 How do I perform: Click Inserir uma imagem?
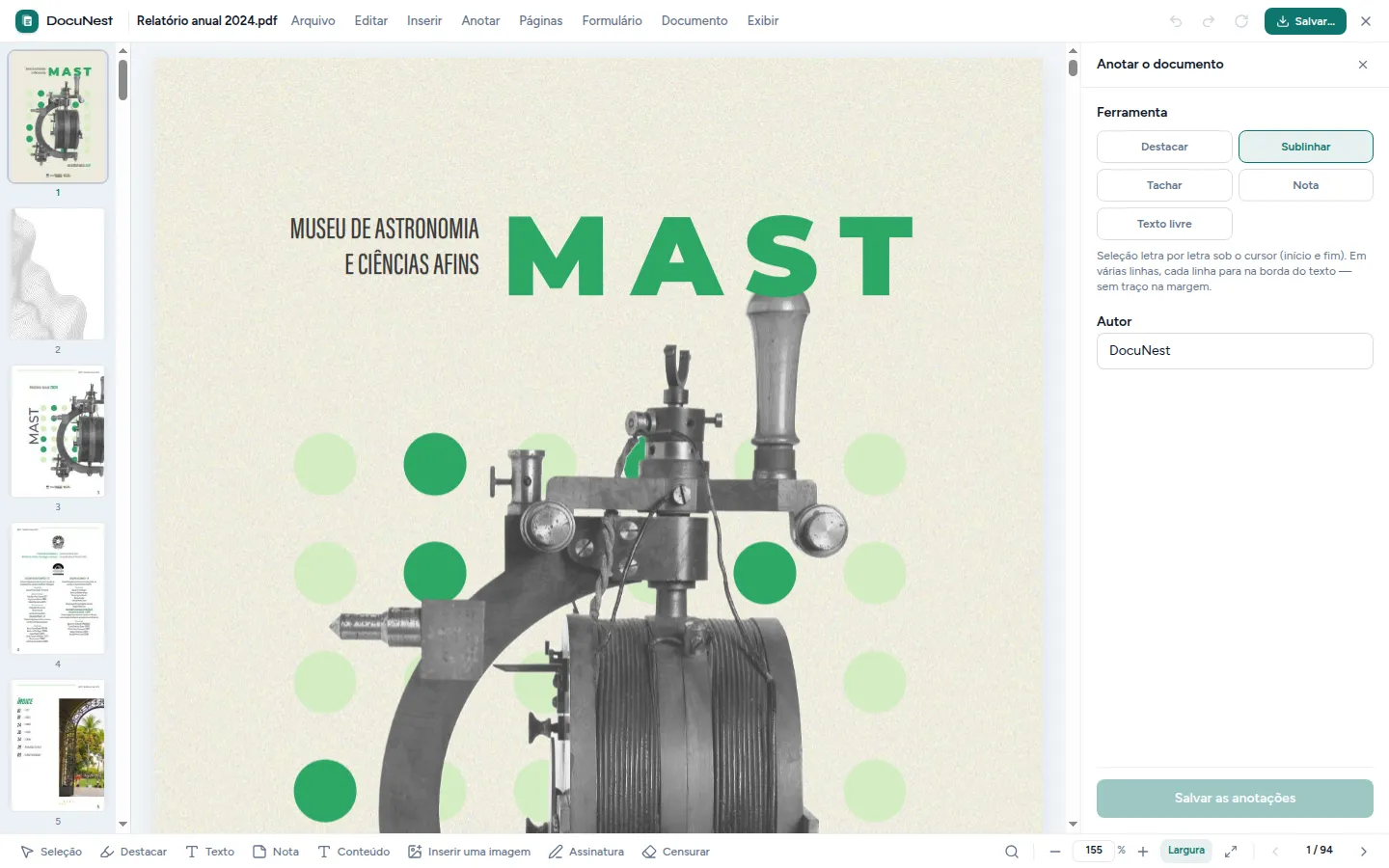[x=470, y=852]
